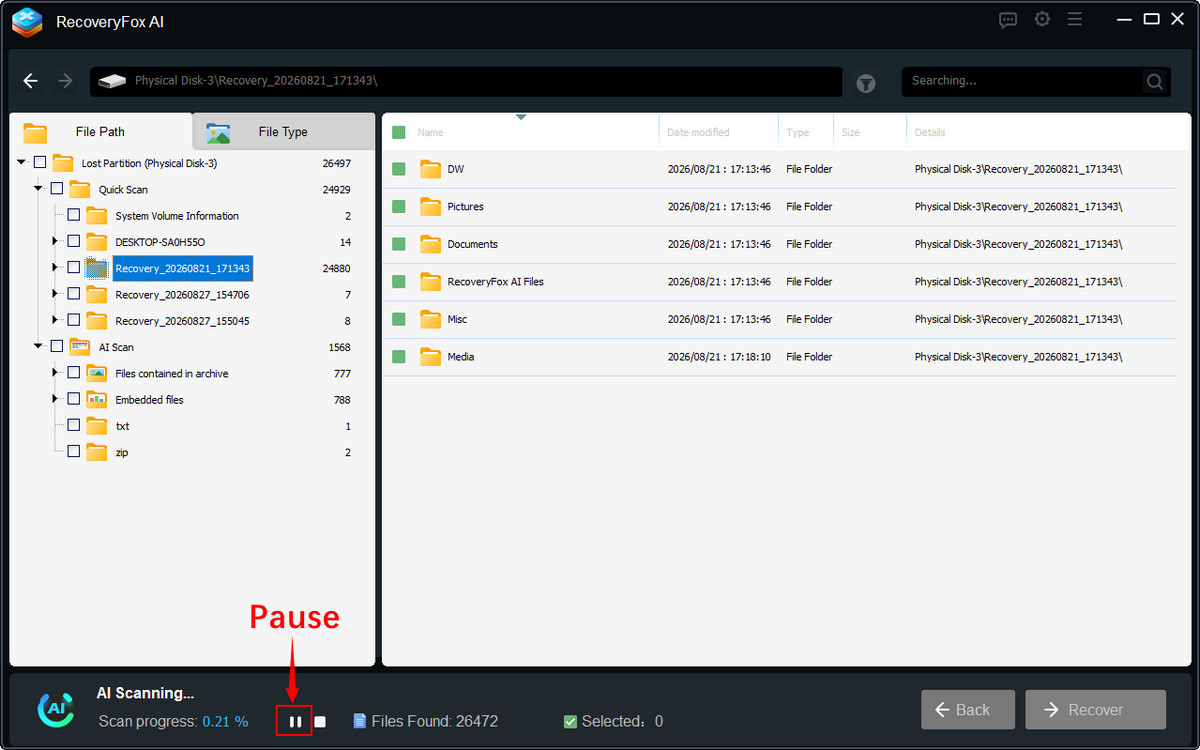Collapse the Lost Partition node
The width and height of the screenshot is (1200, 750).
click(22, 163)
